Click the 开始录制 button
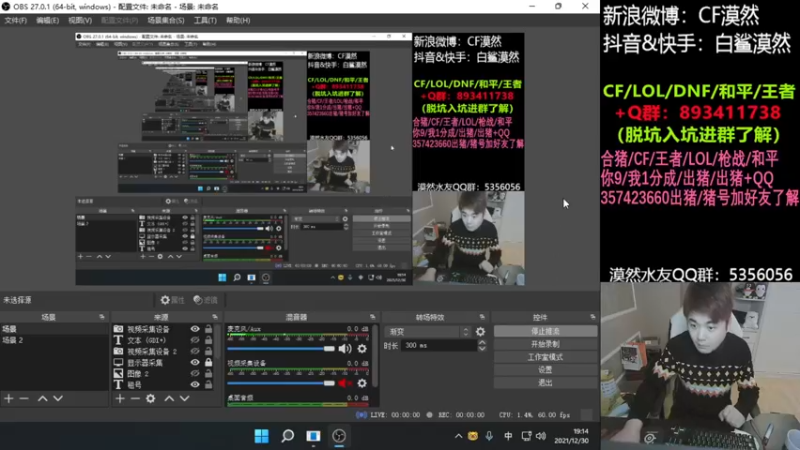This screenshot has width=800, height=450. click(545, 344)
